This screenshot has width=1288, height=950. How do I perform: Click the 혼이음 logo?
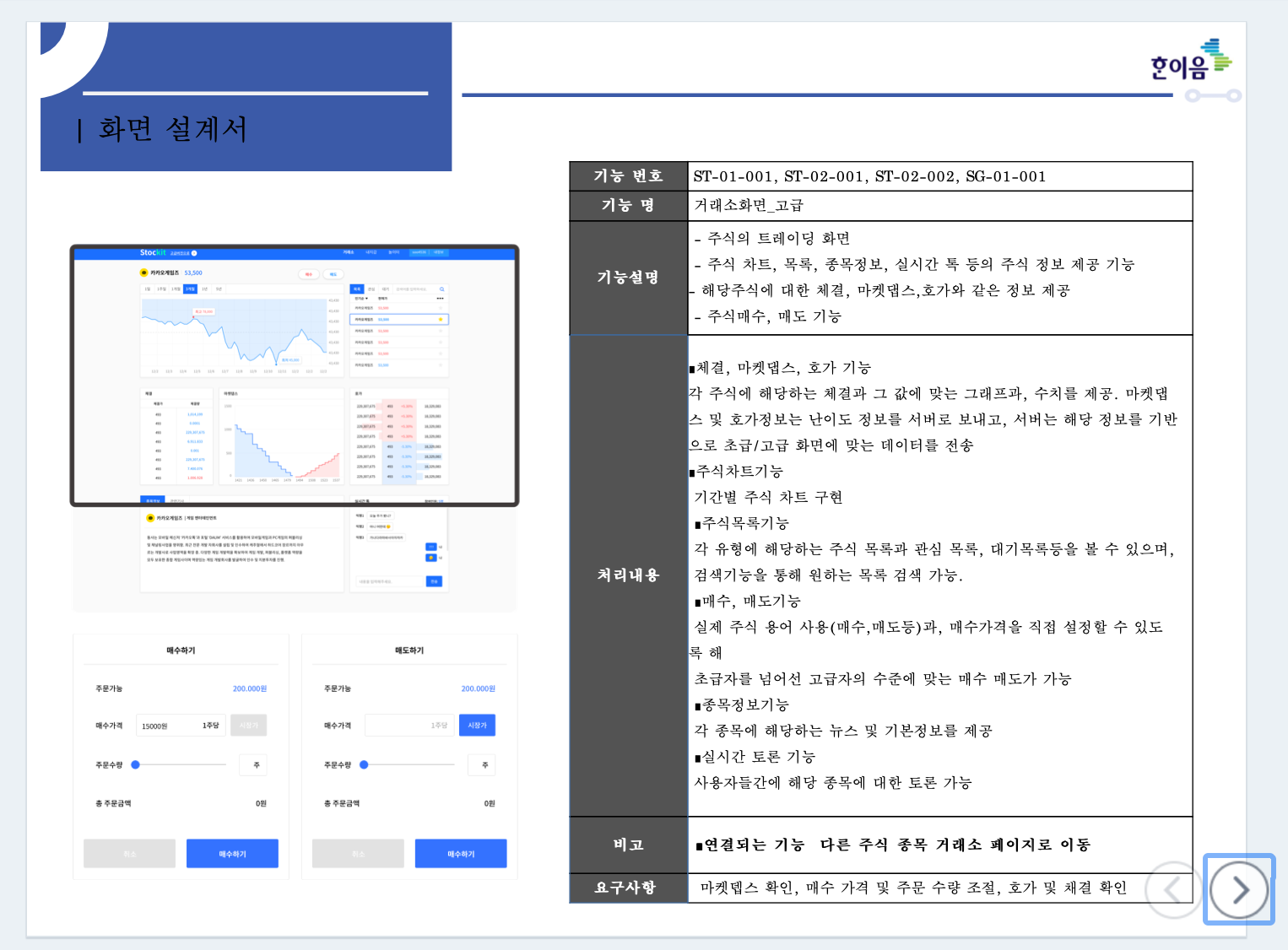point(1191,59)
